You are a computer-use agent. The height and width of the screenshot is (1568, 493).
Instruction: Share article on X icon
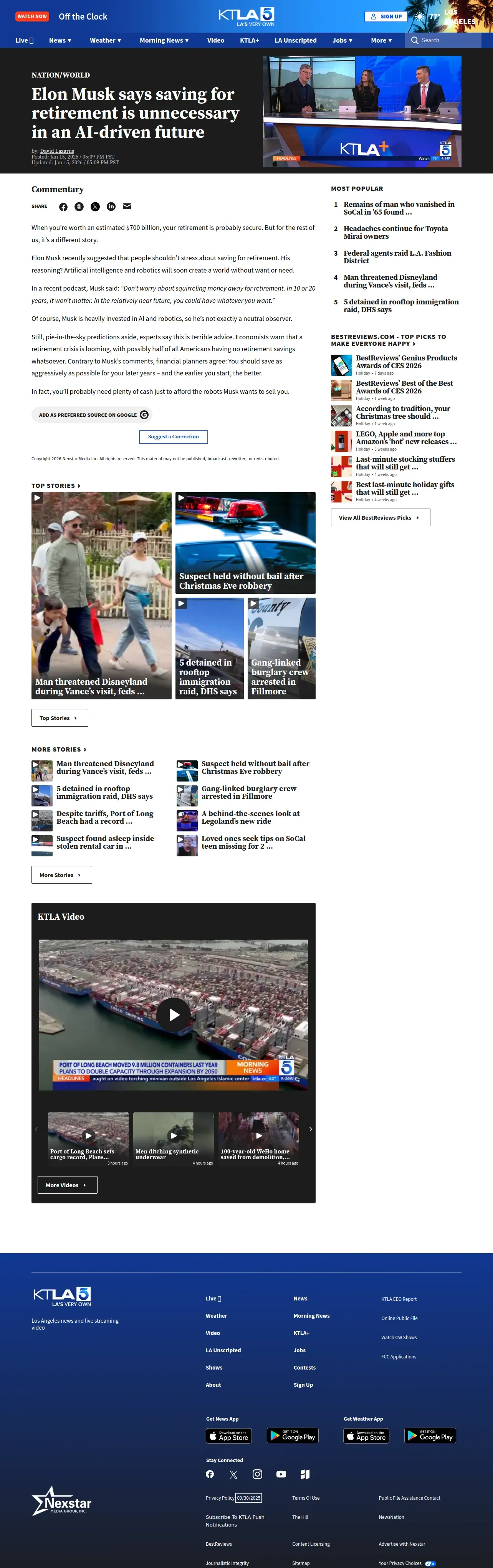[95, 207]
